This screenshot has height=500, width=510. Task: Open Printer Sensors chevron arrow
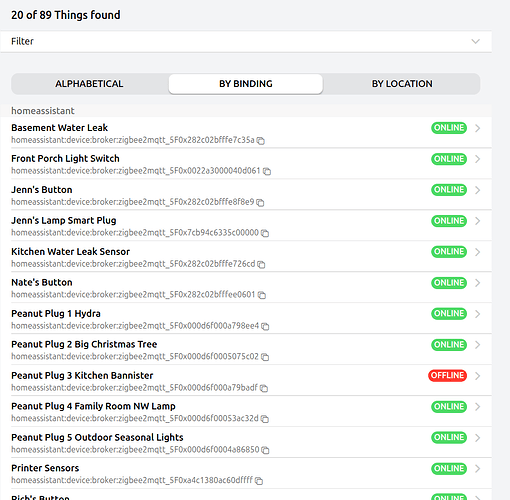point(478,468)
